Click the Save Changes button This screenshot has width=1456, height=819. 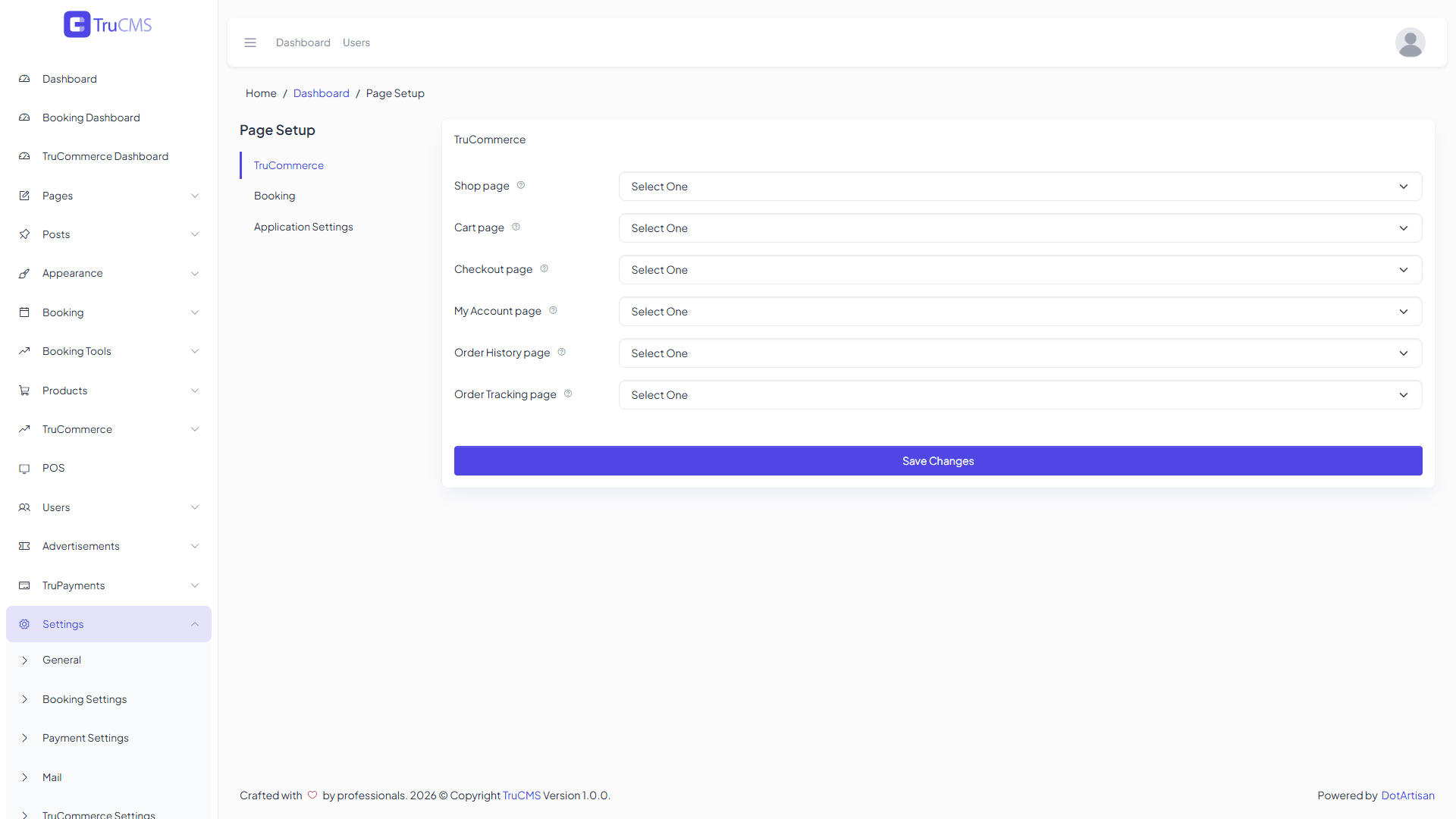coord(938,461)
